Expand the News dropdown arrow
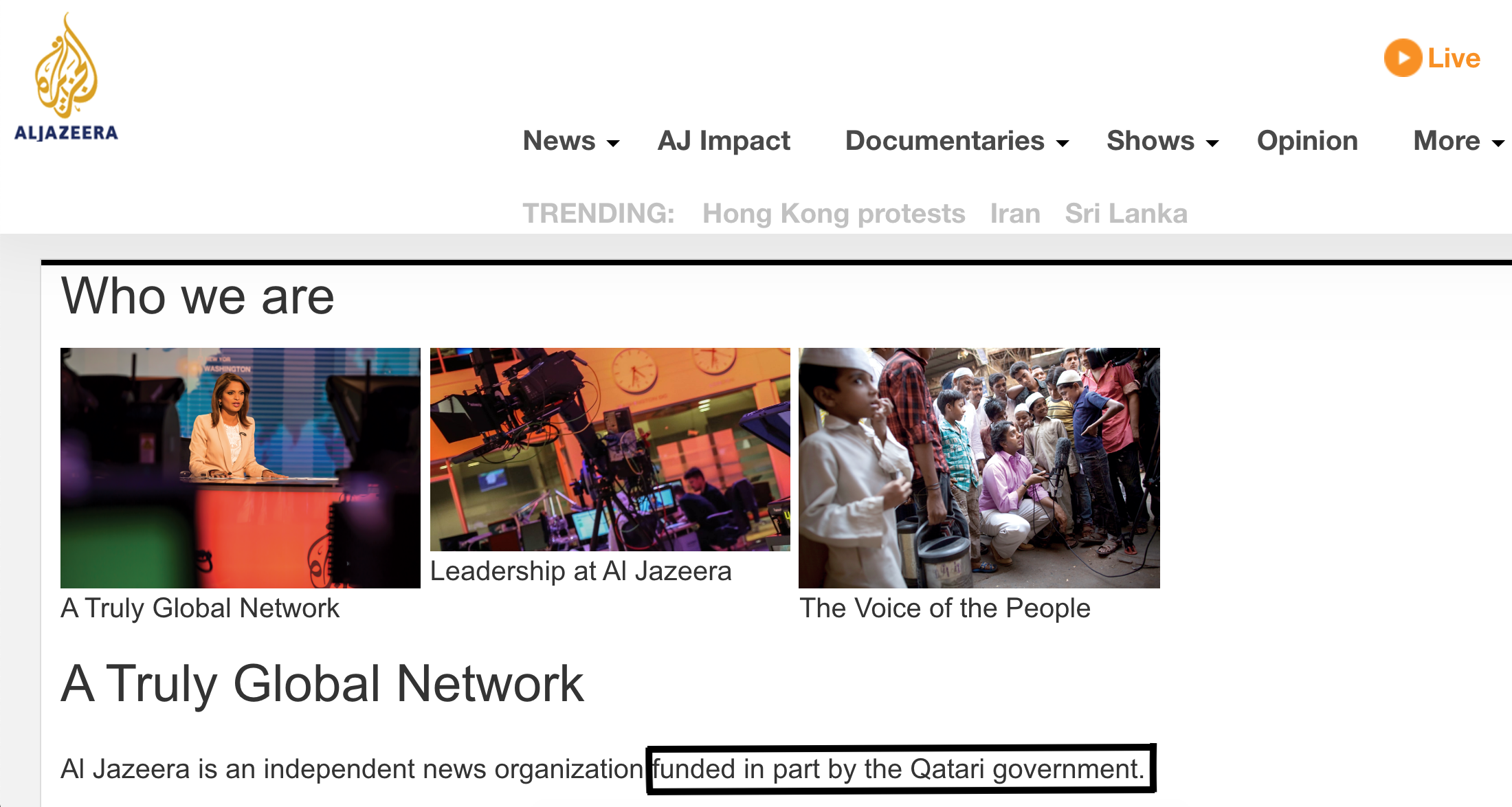The width and height of the screenshot is (1512, 807). click(x=613, y=143)
